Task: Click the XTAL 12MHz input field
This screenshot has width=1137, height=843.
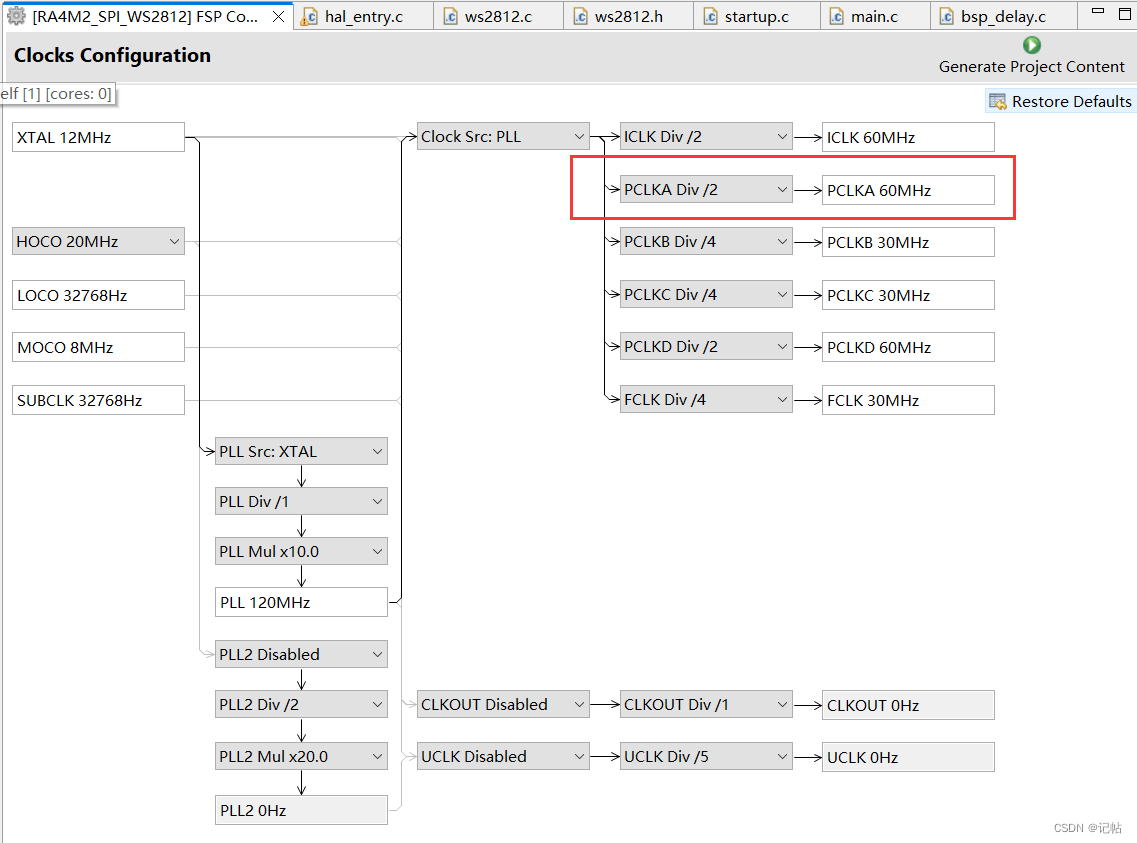Action: [x=98, y=137]
